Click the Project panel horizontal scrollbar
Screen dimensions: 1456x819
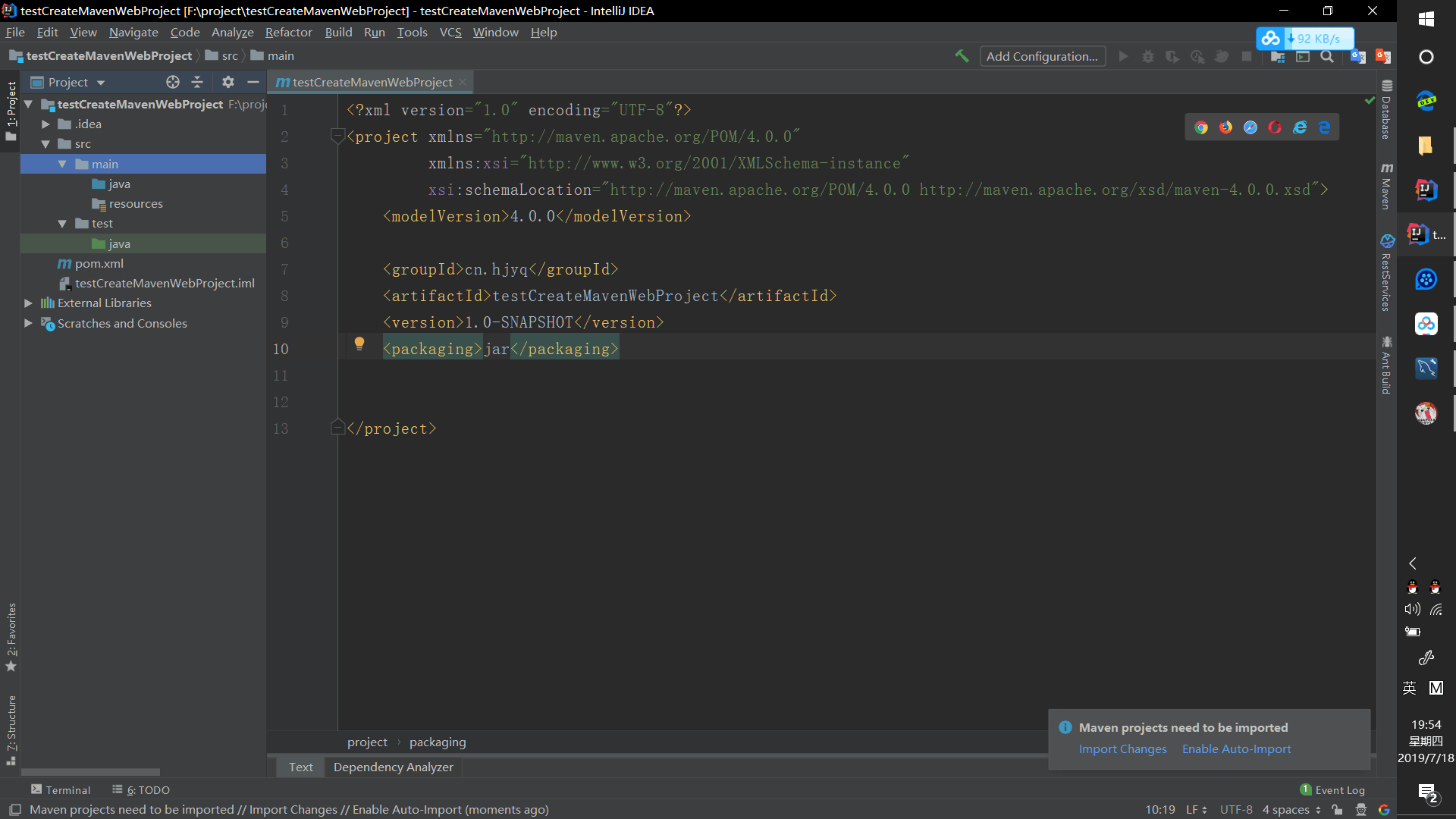tap(91, 772)
